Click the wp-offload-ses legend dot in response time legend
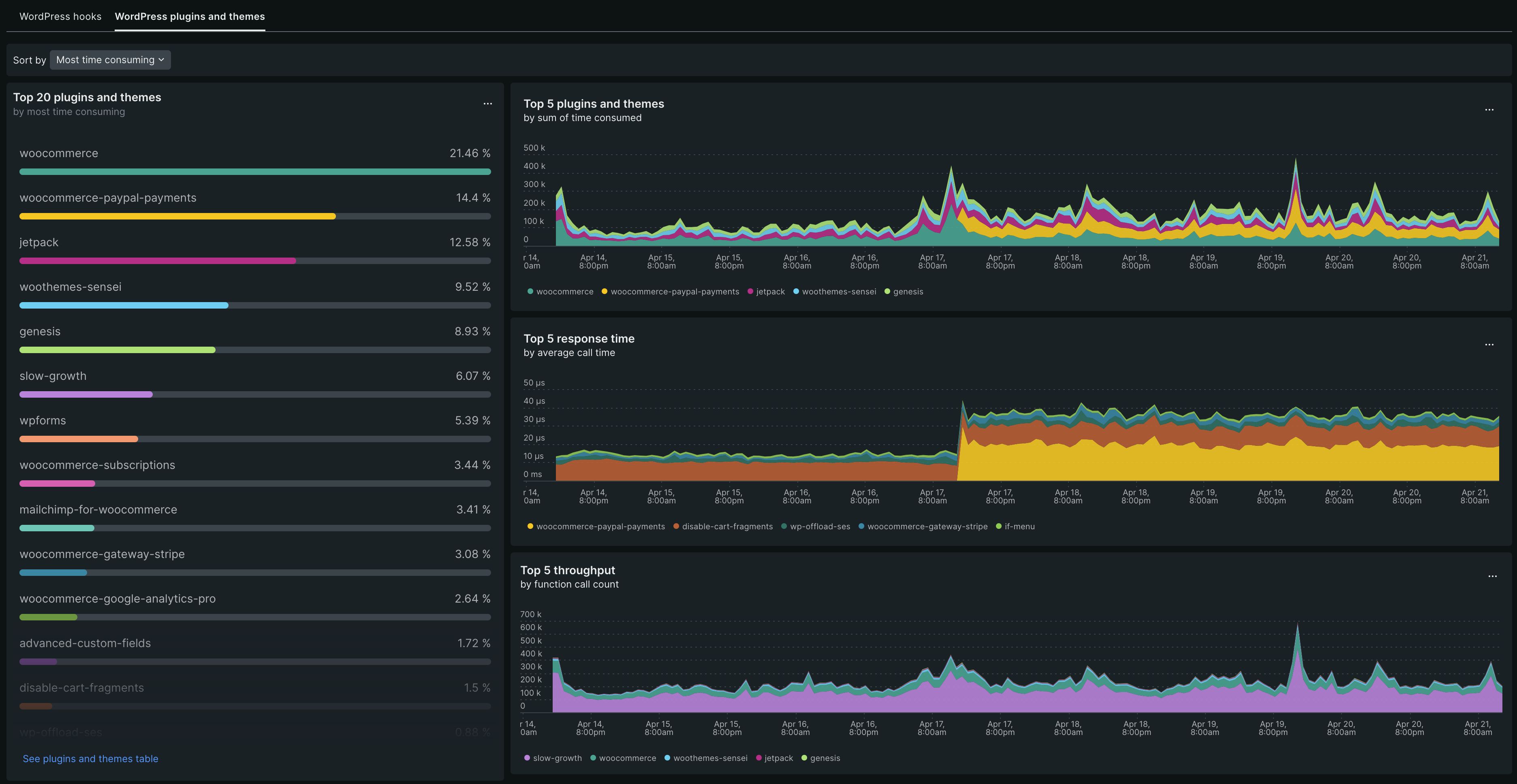This screenshot has width=1517, height=784. pyautogui.click(x=783, y=526)
